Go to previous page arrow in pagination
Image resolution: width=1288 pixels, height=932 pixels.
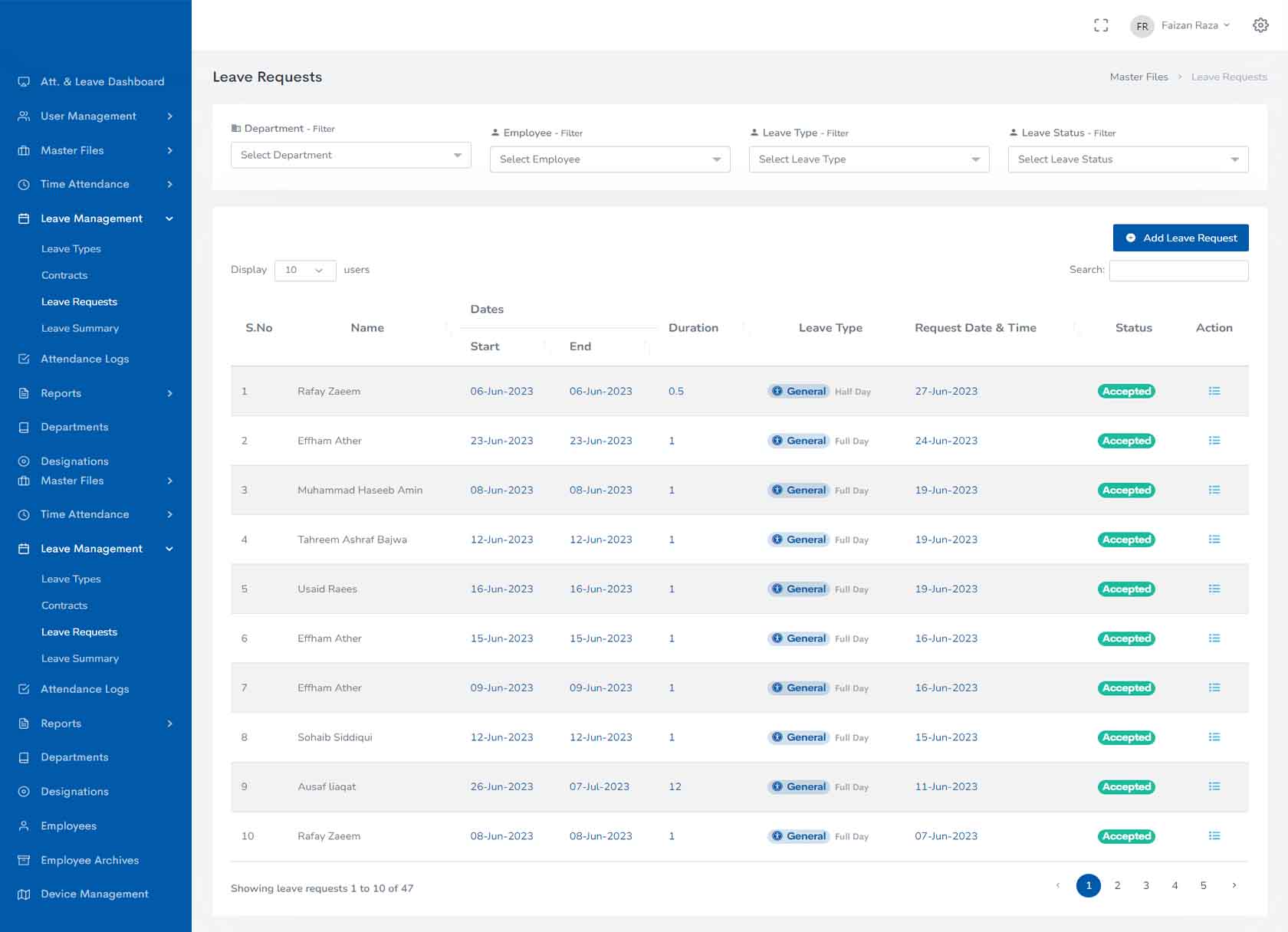tap(1058, 885)
